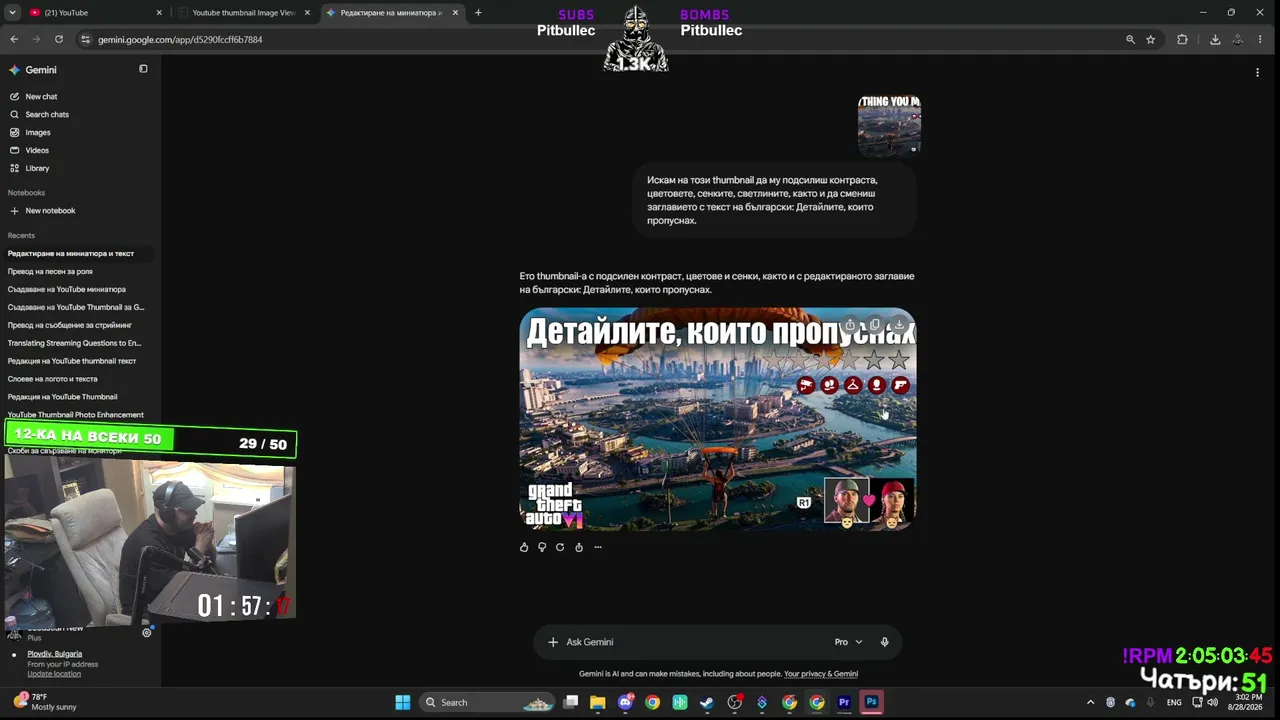Open the Images section
Screen dimensions: 1280x720
pos(38,133)
